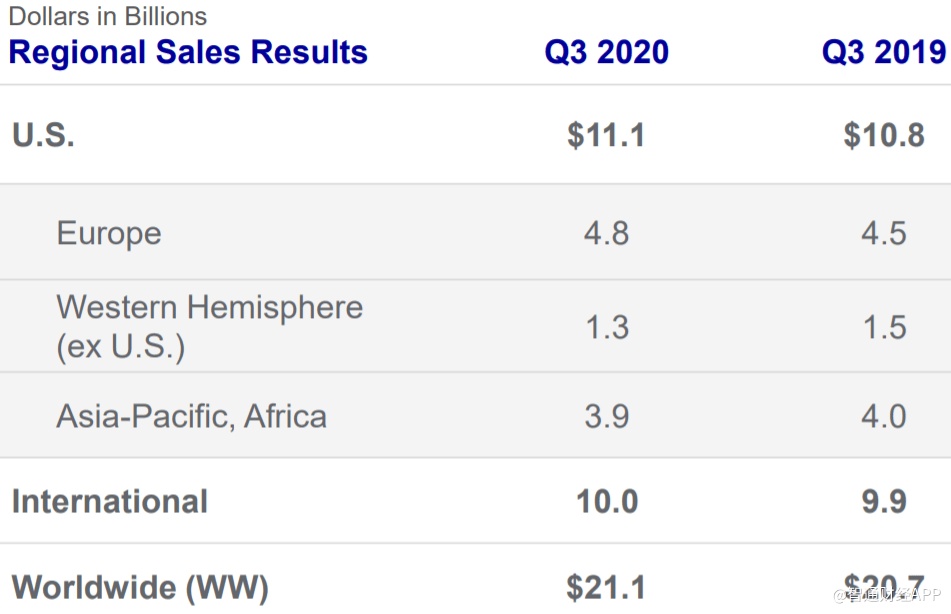The height and width of the screenshot is (614, 951).
Task: Select Europe's Q3 2019 value 4.5
Action: [x=884, y=233]
